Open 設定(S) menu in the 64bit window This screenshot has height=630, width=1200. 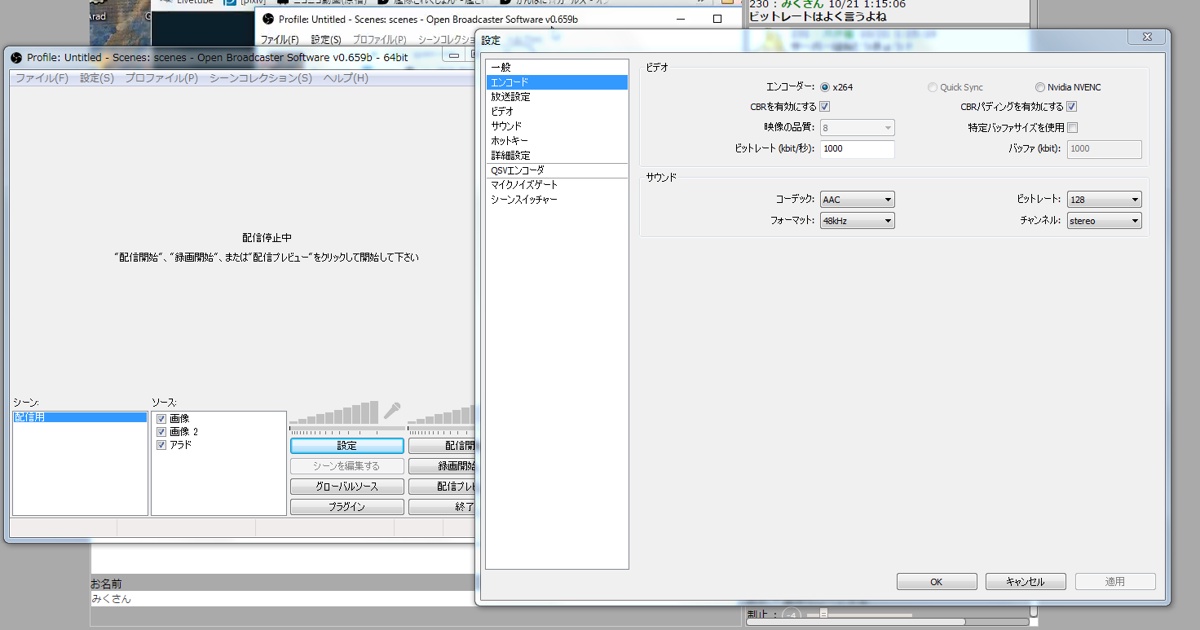coord(97,78)
